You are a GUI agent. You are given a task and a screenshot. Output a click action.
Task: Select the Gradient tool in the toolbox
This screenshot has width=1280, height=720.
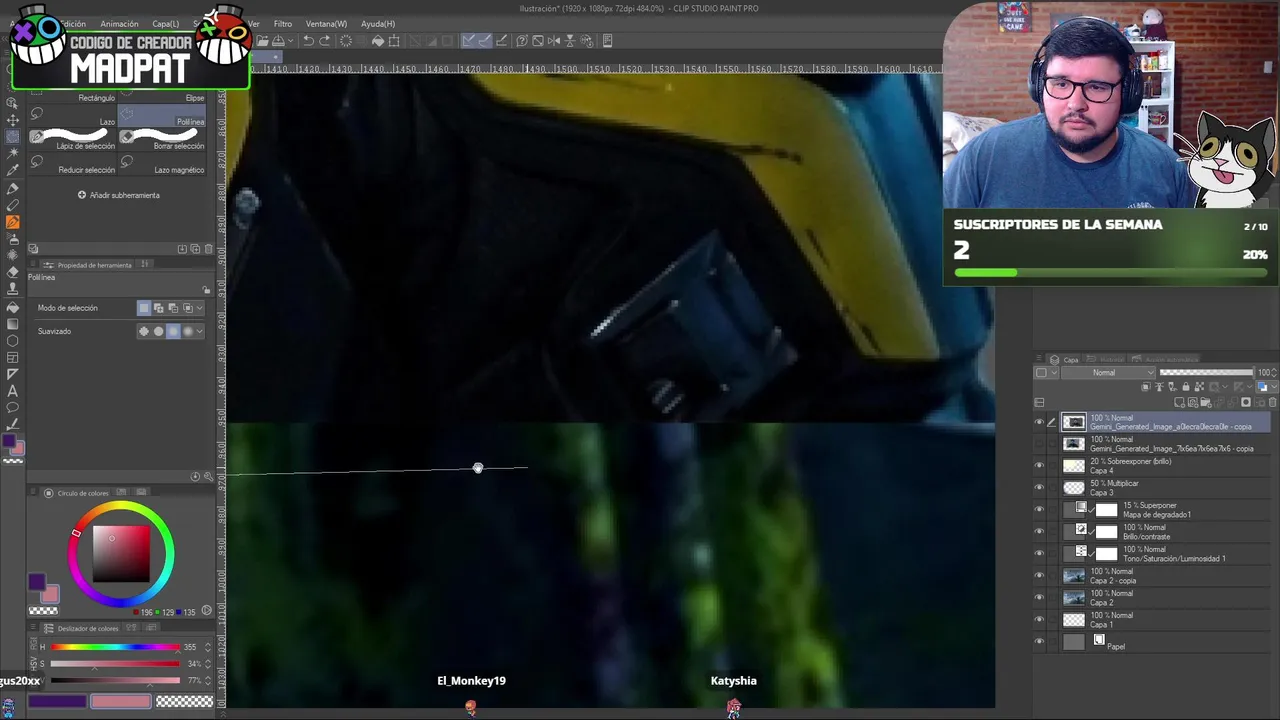click(x=13, y=323)
